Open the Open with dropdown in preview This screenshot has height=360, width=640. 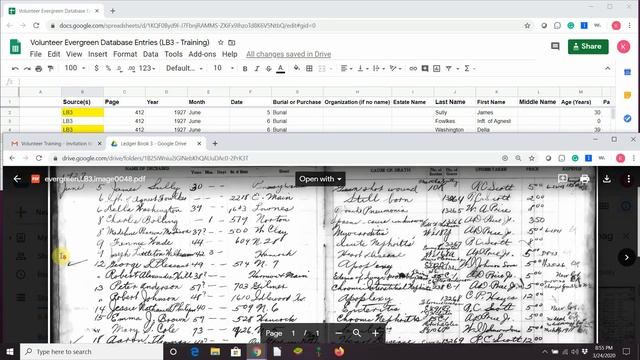click(320, 179)
